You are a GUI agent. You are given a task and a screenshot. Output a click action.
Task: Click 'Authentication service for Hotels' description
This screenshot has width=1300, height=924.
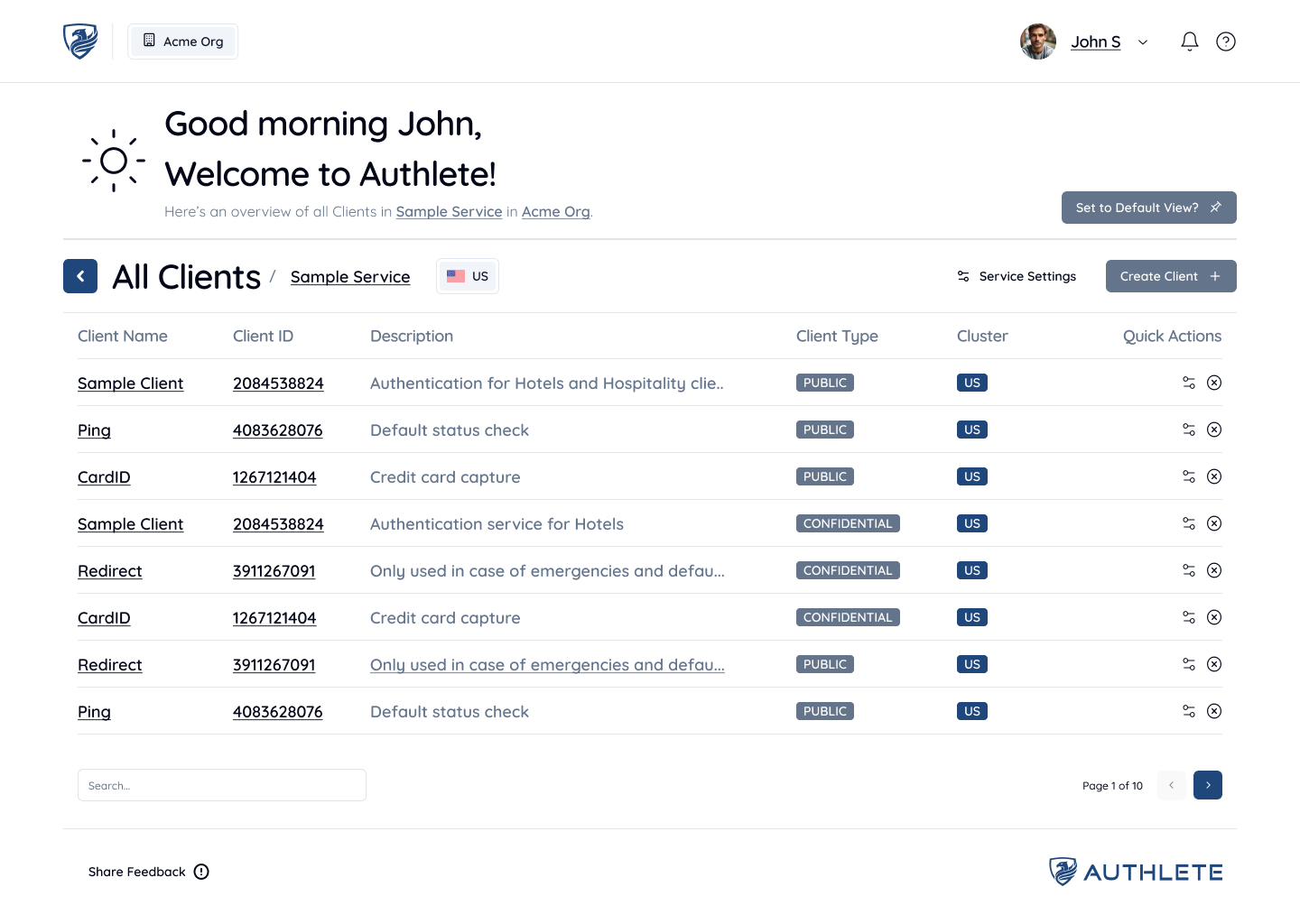497,524
